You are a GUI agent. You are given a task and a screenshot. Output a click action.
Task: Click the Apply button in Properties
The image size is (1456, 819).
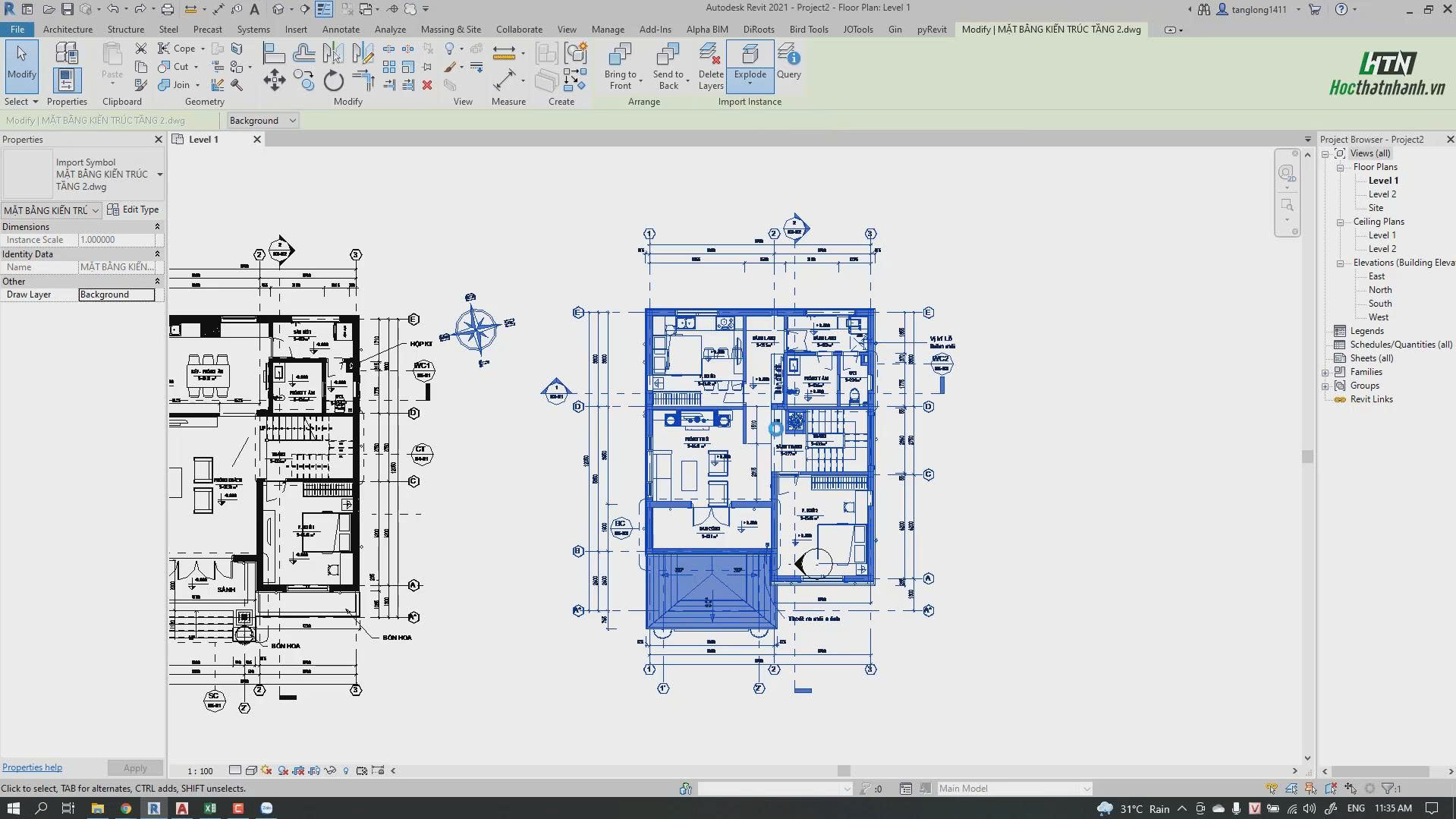pos(135,767)
